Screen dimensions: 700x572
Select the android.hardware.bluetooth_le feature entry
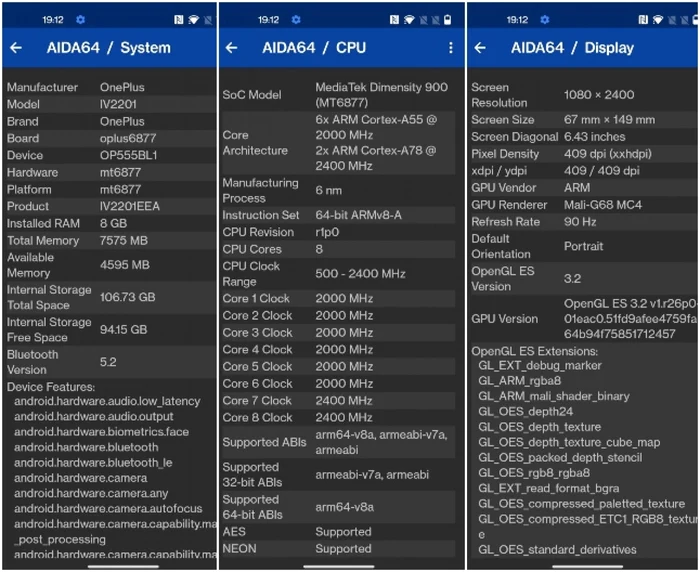click(x=93, y=463)
